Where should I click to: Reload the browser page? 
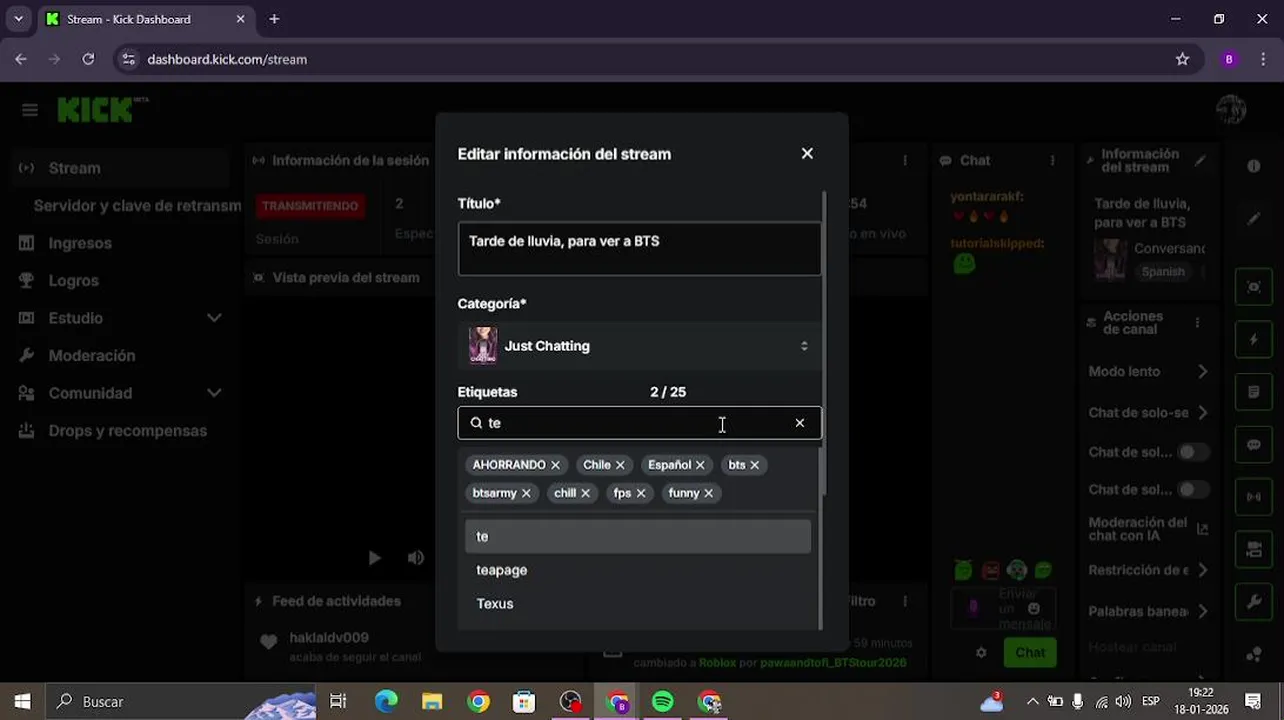click(x=88, y=59)
